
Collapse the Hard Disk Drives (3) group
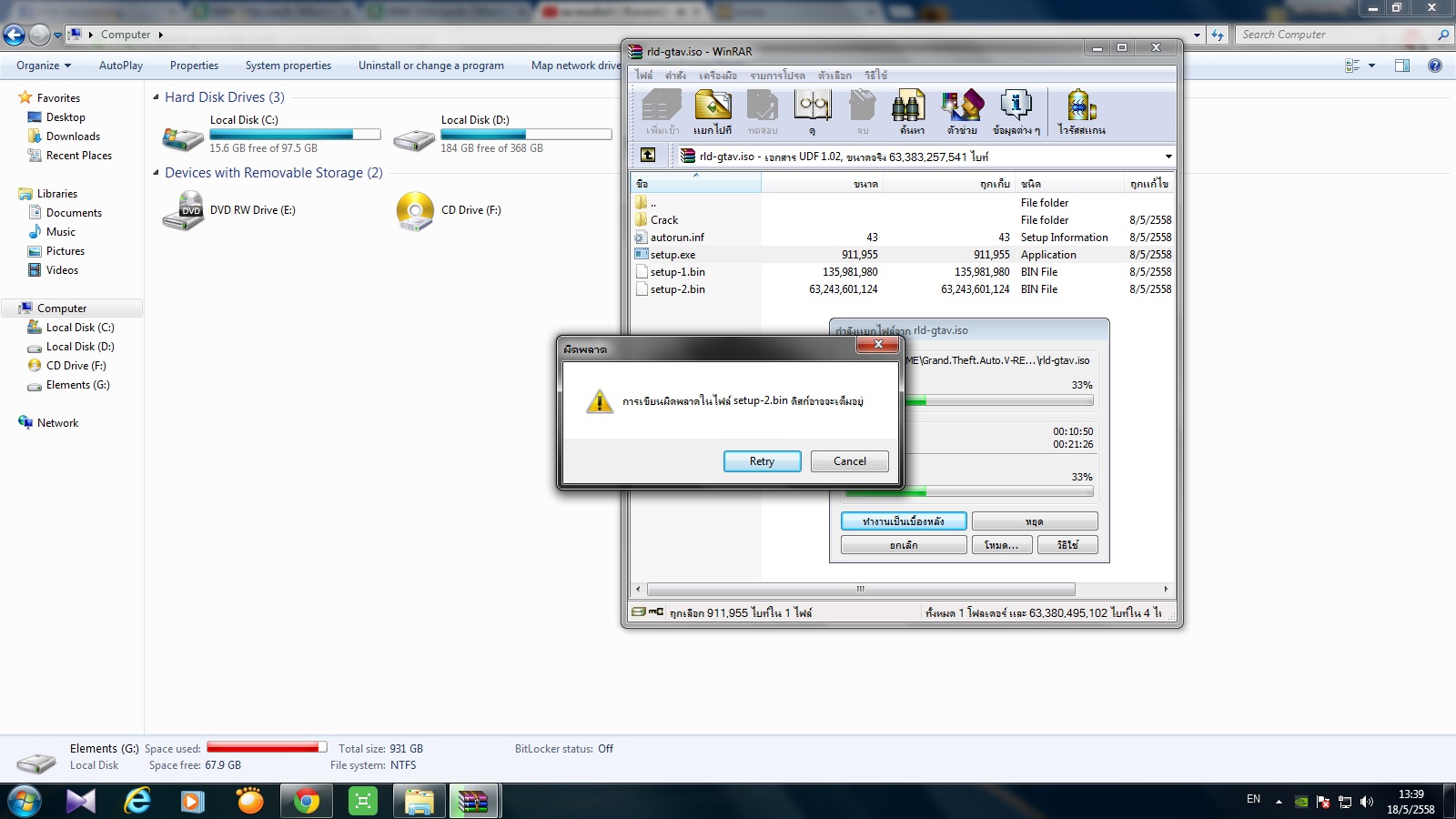[156, 97]
